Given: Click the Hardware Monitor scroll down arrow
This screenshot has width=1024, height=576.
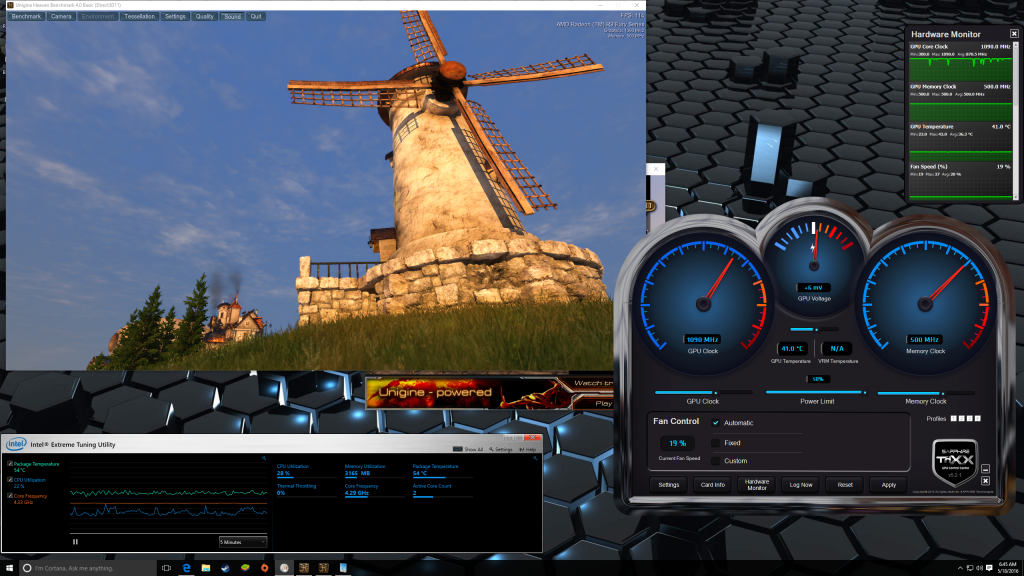Looking at the screenshot, I should click(x=1015, y=196).
